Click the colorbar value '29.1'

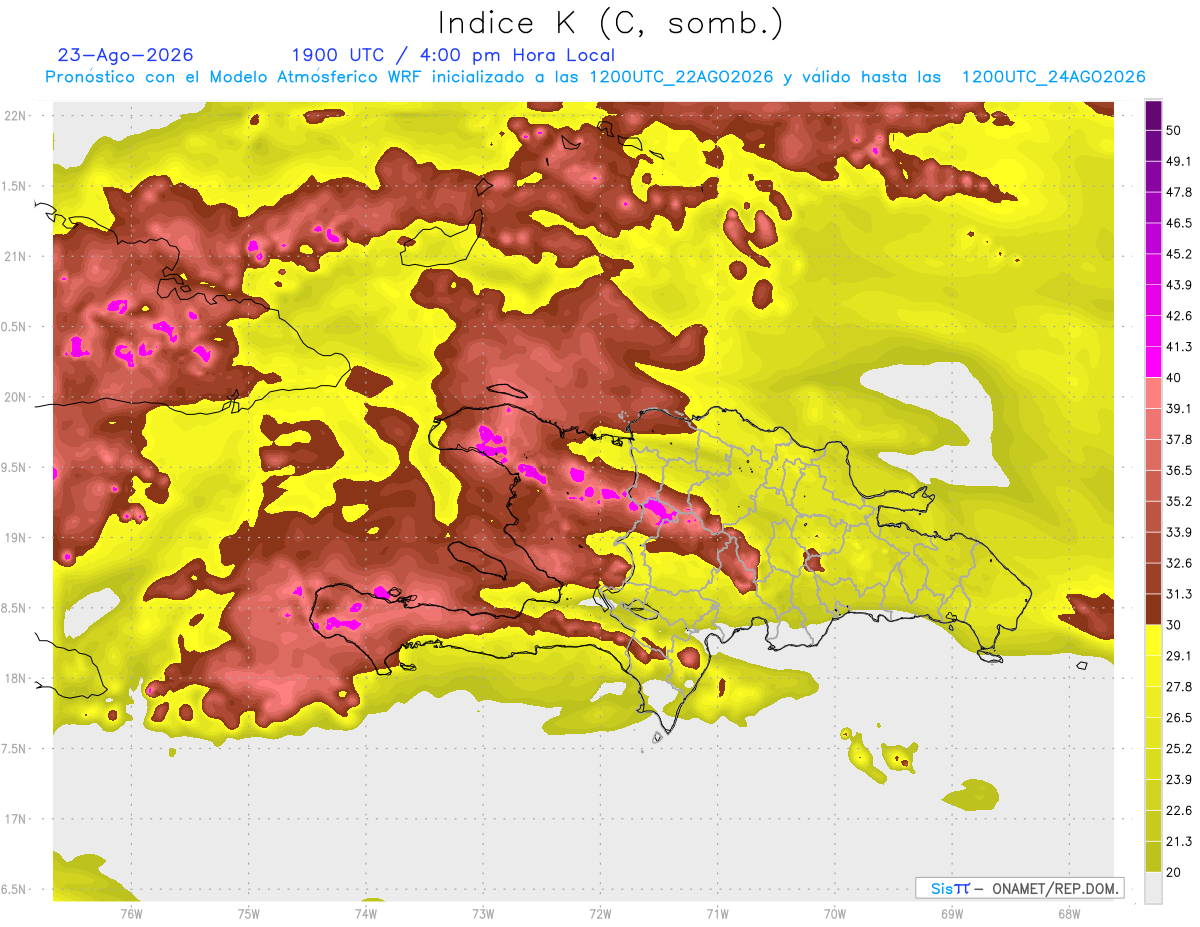point(1179,656)
